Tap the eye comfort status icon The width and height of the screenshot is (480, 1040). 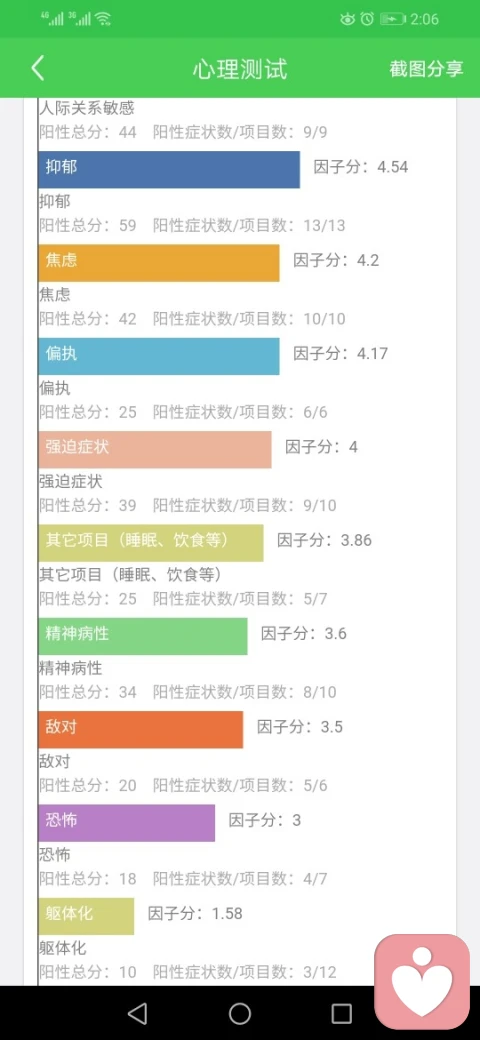pyautogui.click(x=347, y=19)
